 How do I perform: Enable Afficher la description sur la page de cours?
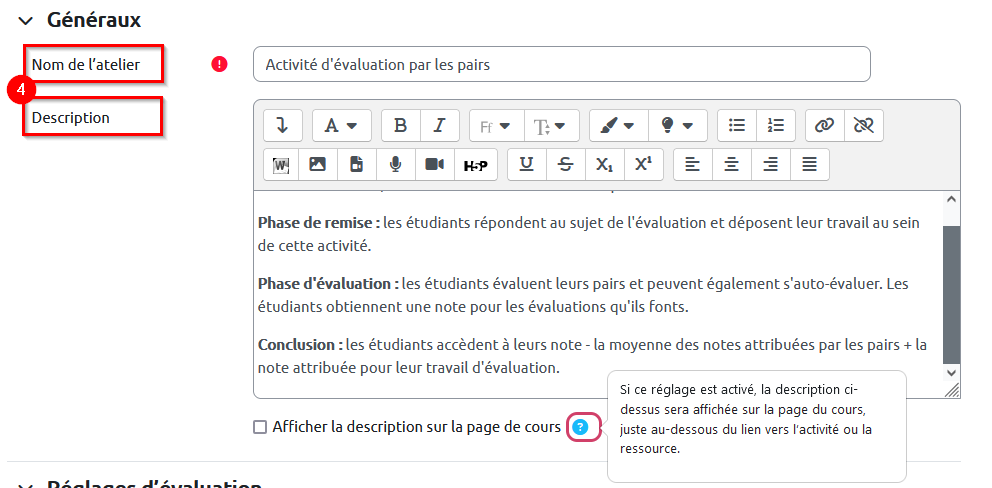coord(260,427)
